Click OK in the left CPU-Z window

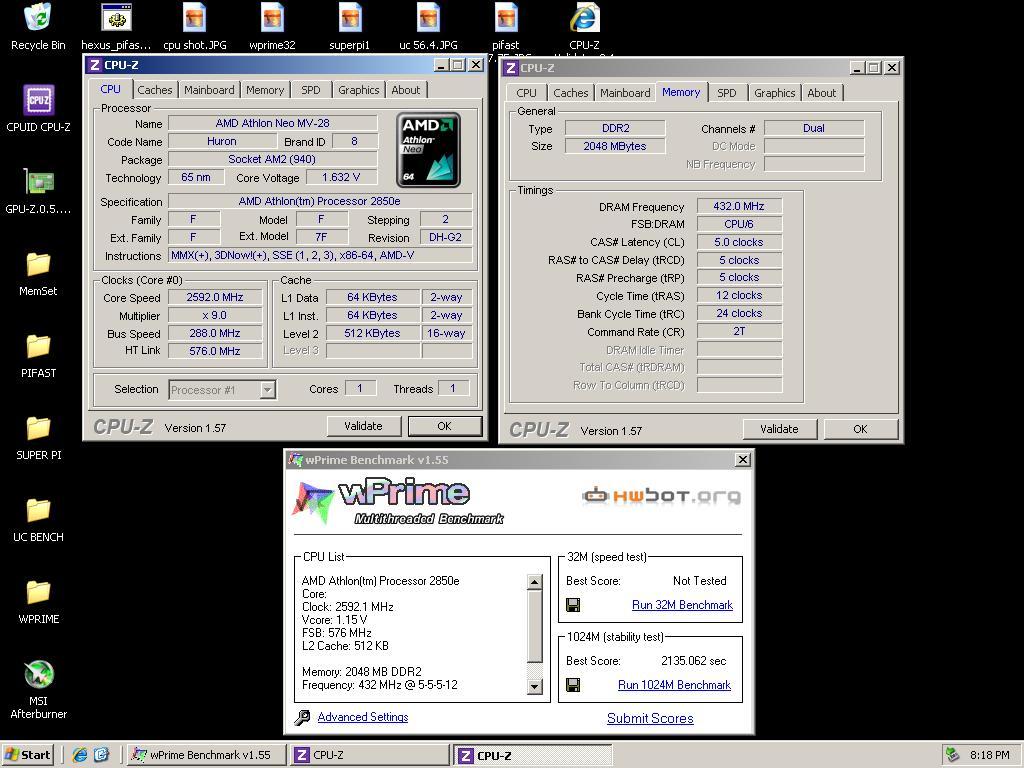[445, 426]
